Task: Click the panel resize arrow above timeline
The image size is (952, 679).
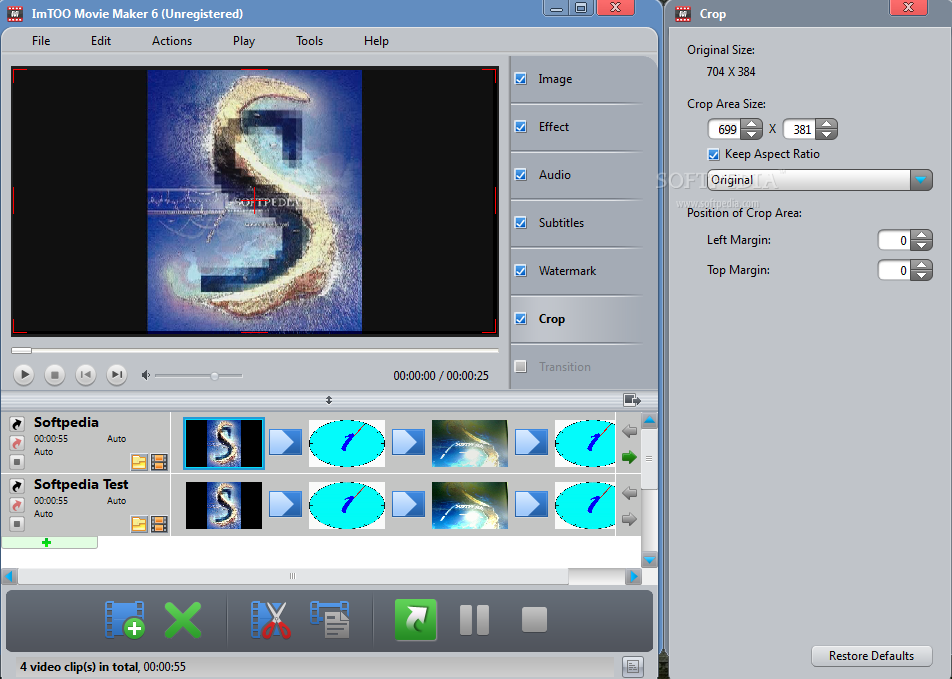Action: (328, 400)
